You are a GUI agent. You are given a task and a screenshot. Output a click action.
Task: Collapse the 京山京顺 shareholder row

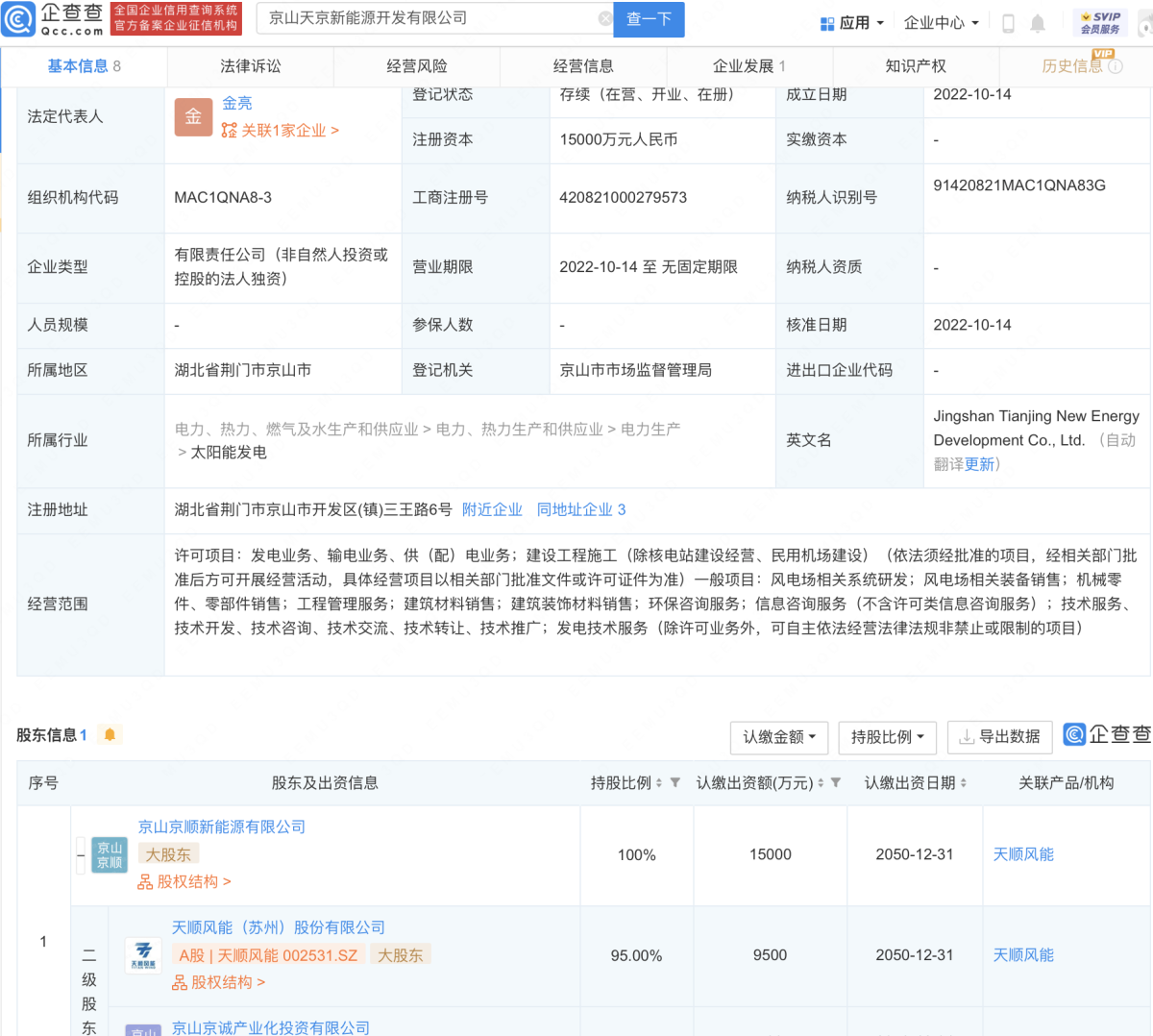point(82,855)
